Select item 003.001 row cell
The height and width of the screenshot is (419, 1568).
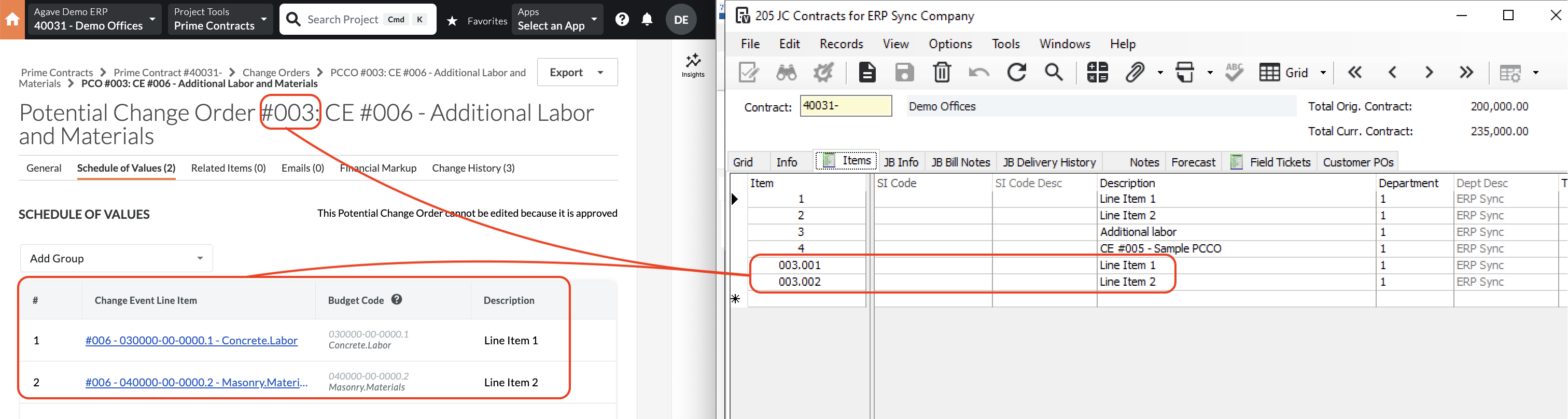click(x=806, y=265)
